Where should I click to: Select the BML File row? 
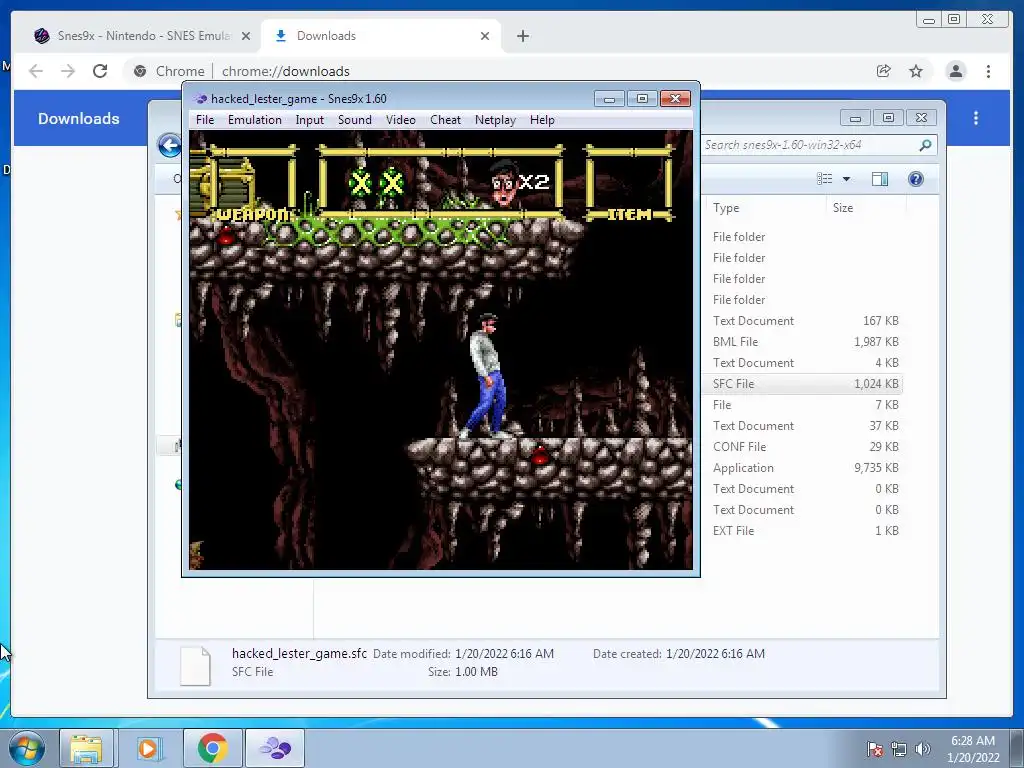[803, 342]
